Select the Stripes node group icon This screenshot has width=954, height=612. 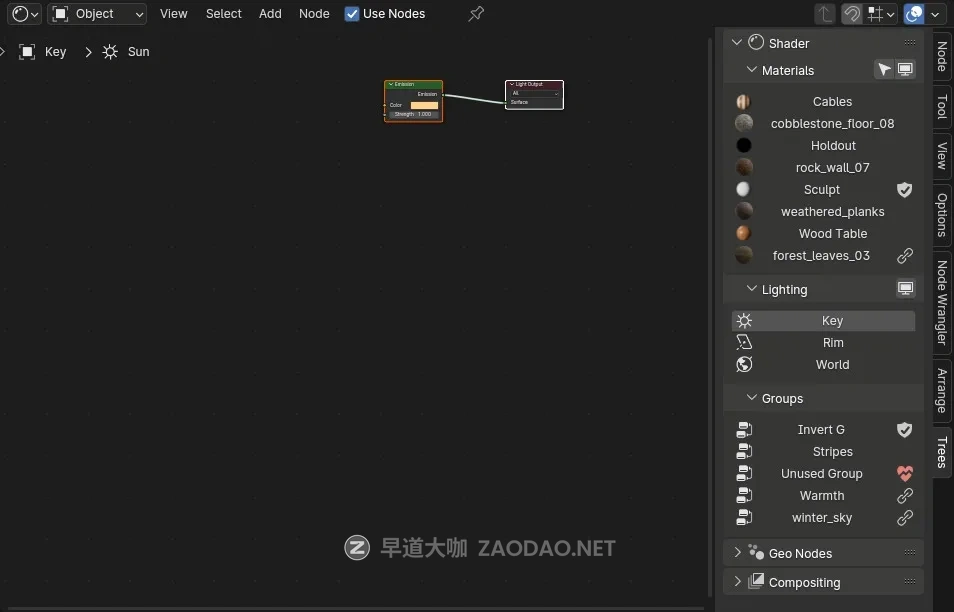(x=744, y=451)
